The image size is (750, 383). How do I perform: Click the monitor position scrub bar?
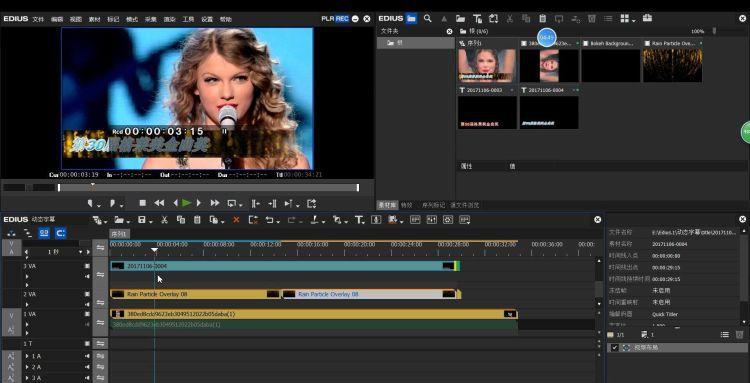[x=208, y=188]
